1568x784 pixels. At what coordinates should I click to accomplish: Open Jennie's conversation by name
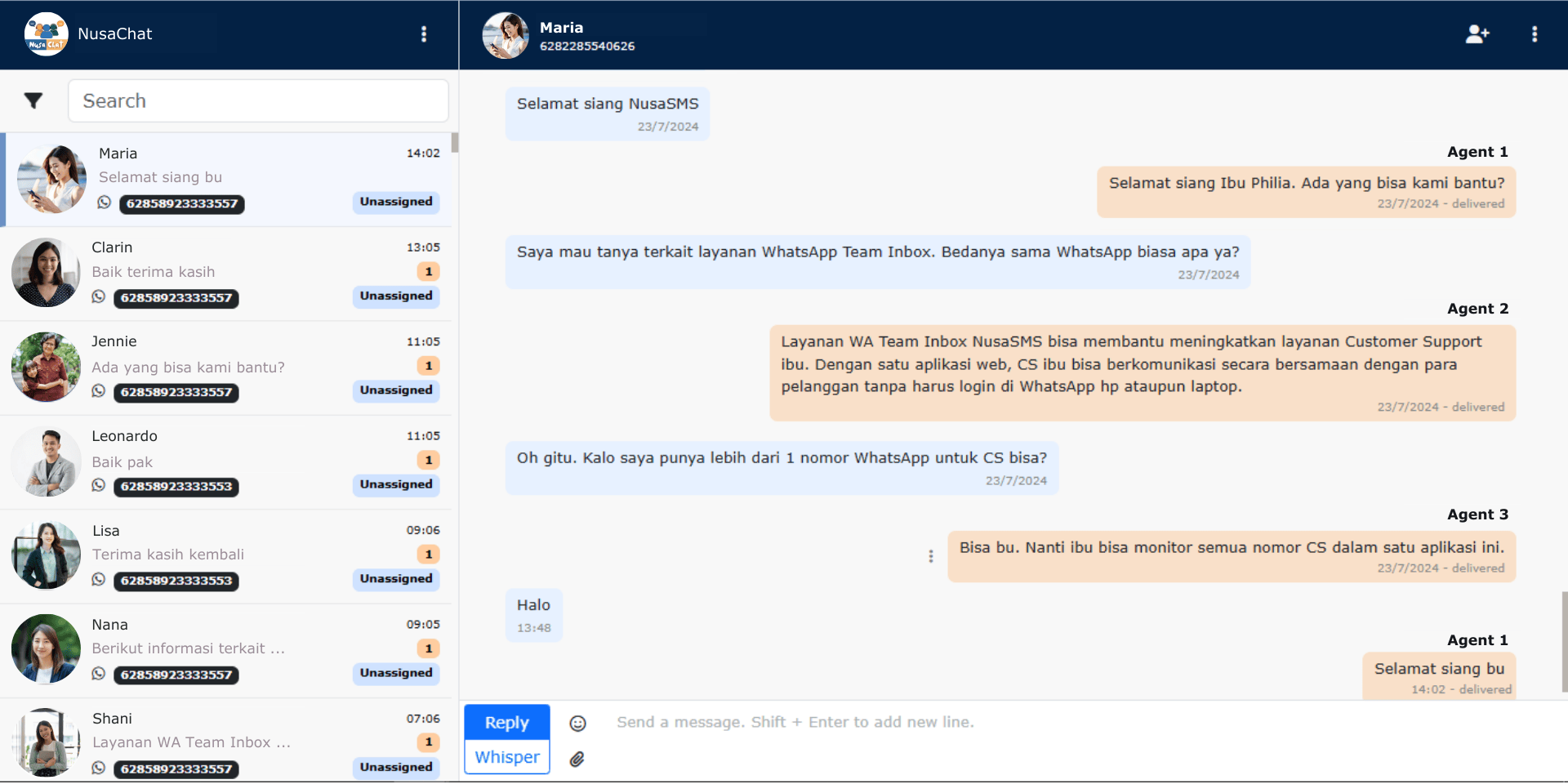[x=114, y=341]
